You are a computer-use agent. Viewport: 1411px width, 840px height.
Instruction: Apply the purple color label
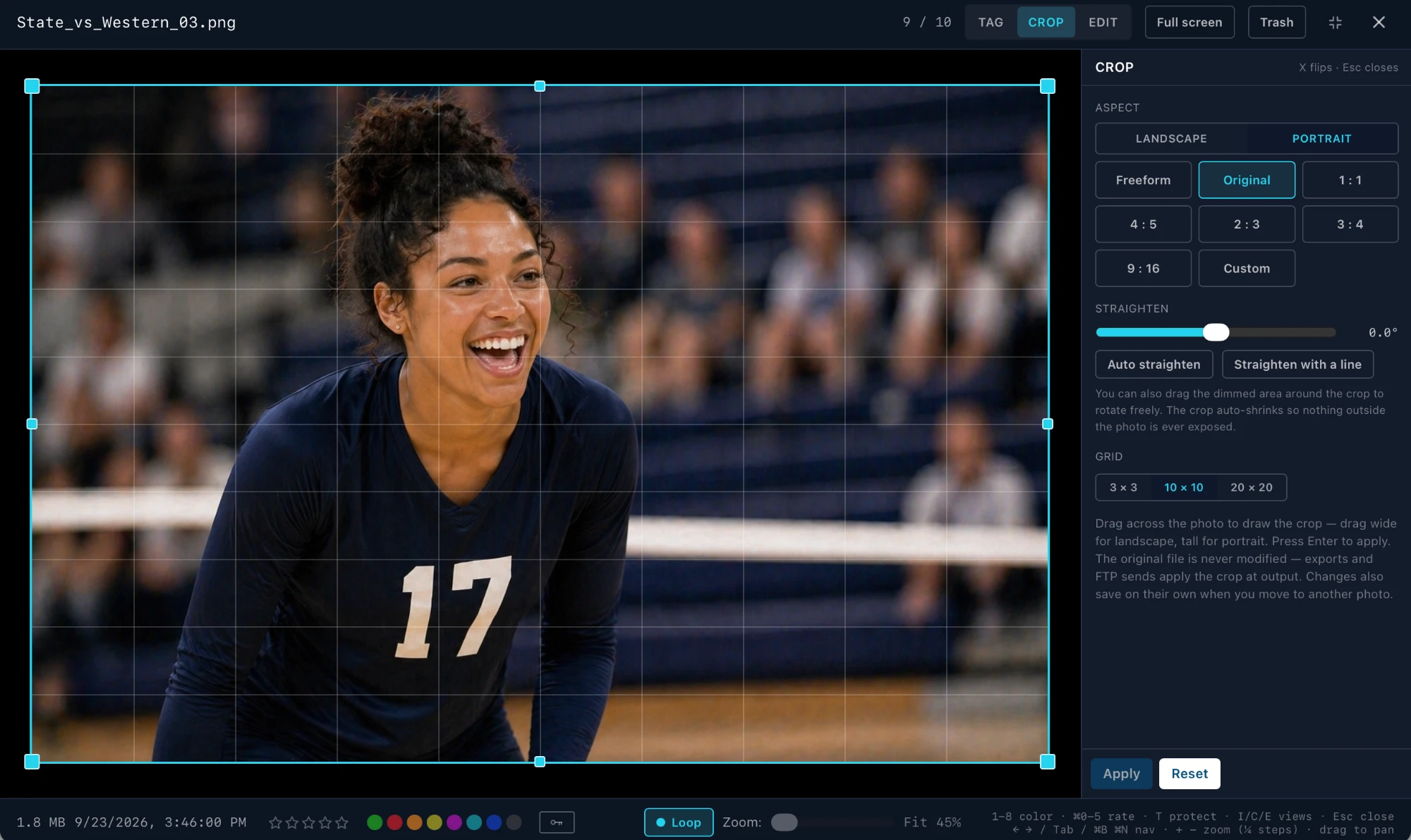tap(454, 822)
